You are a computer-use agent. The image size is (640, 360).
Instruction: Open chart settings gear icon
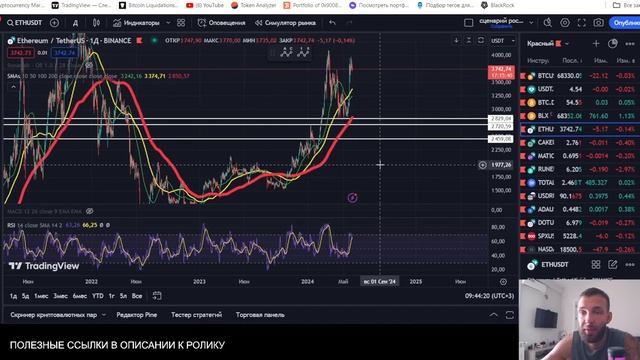565,23
